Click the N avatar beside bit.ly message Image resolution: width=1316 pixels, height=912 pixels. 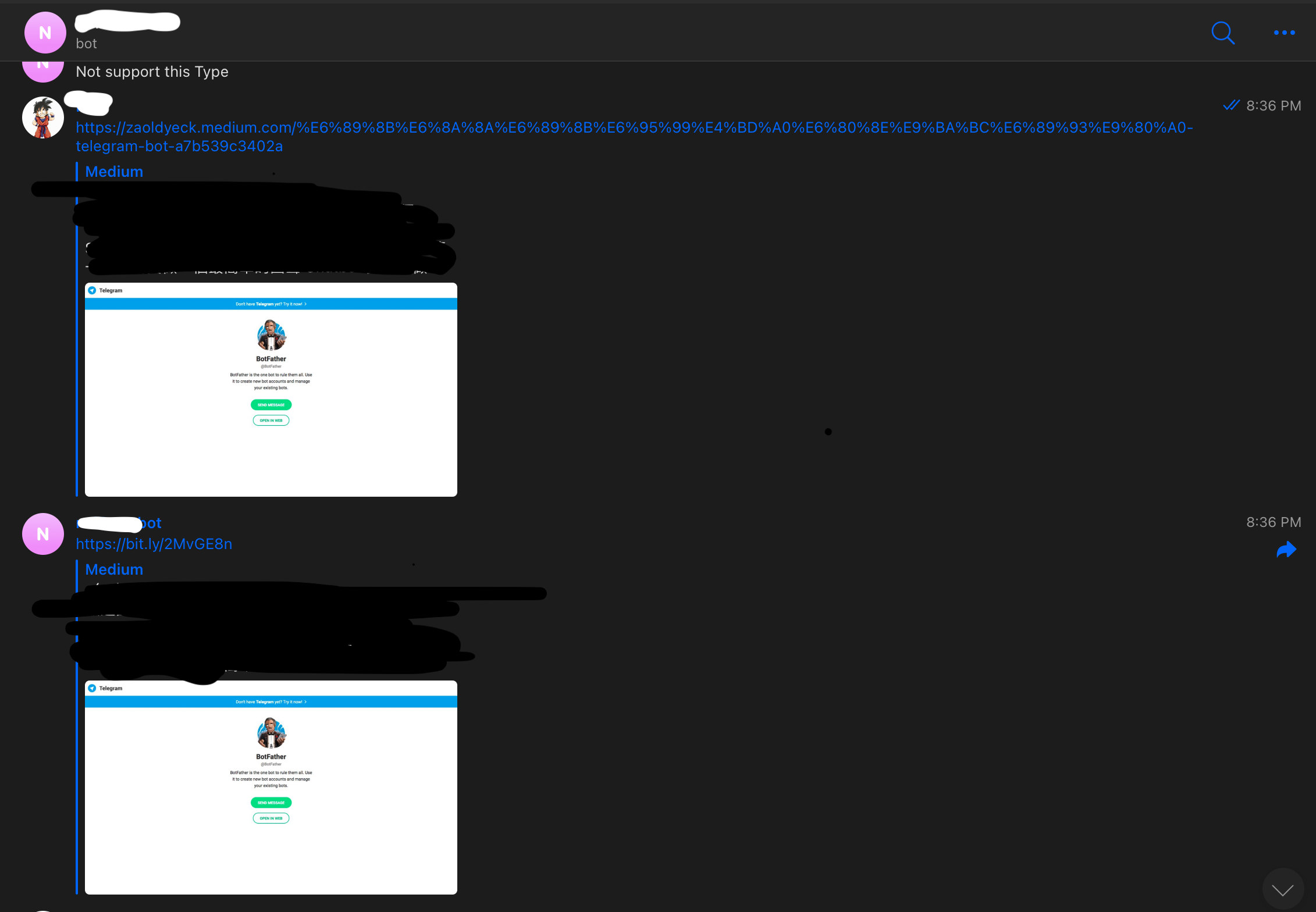click(x=43, y=534)
